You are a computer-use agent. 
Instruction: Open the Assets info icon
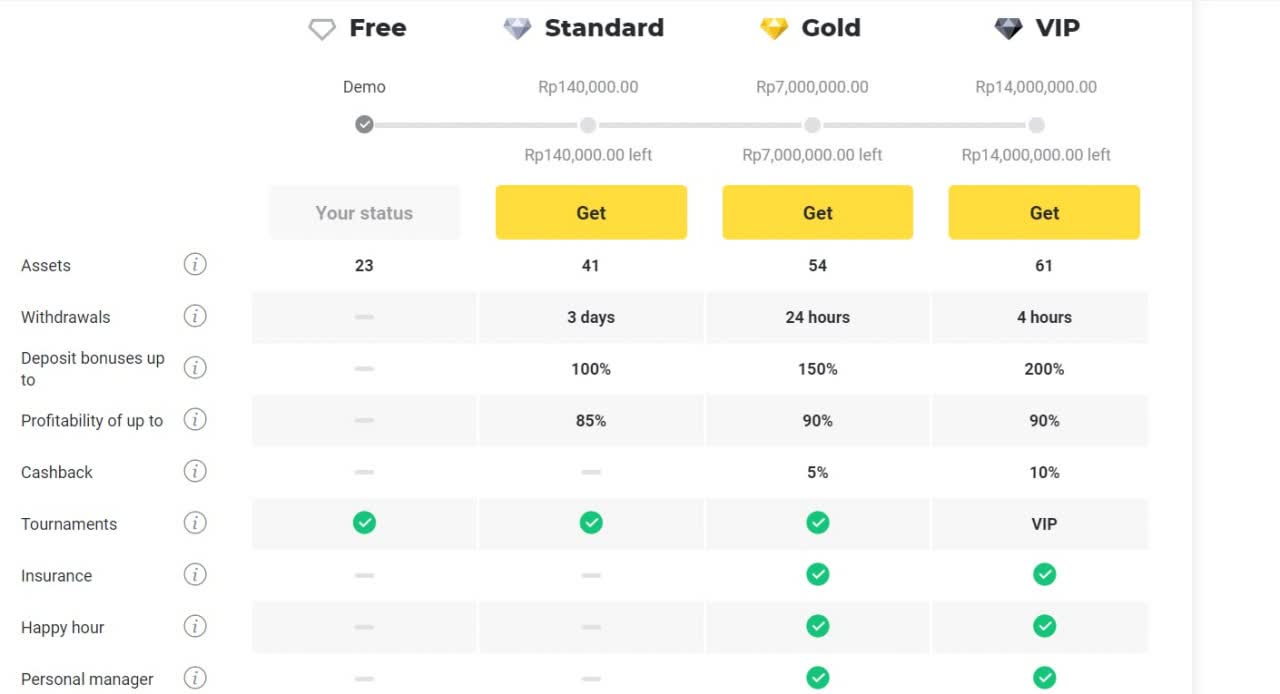coord(195,264)
